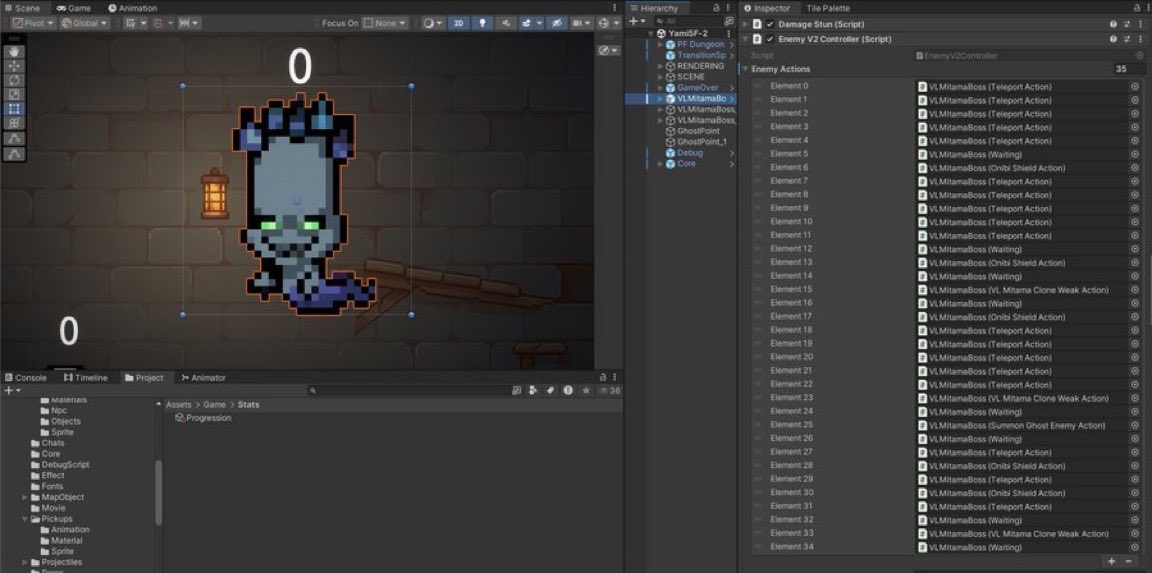Select the Rotate tool in Scene
Viewport: 1152px width, 573px height.
(14, 80)
